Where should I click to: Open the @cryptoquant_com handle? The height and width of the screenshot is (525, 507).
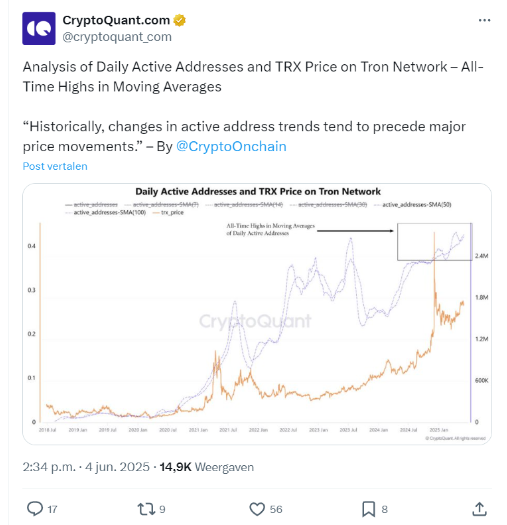117,37
